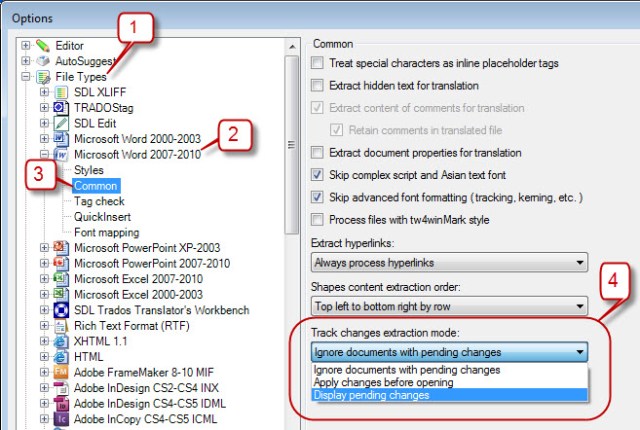The image size is (640, 430).
Task: Click the Microsoft Word 2000-2003 icon
Action: click(x=59, y=138)
